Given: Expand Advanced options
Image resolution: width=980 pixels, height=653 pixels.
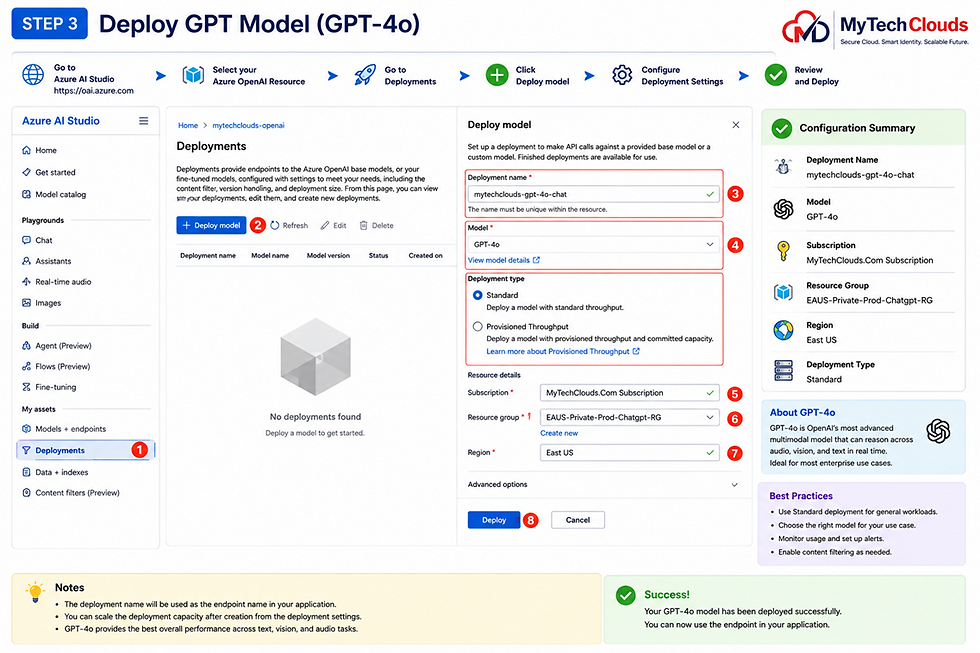Looking at the screenshot, I should [x=603, y=484].
